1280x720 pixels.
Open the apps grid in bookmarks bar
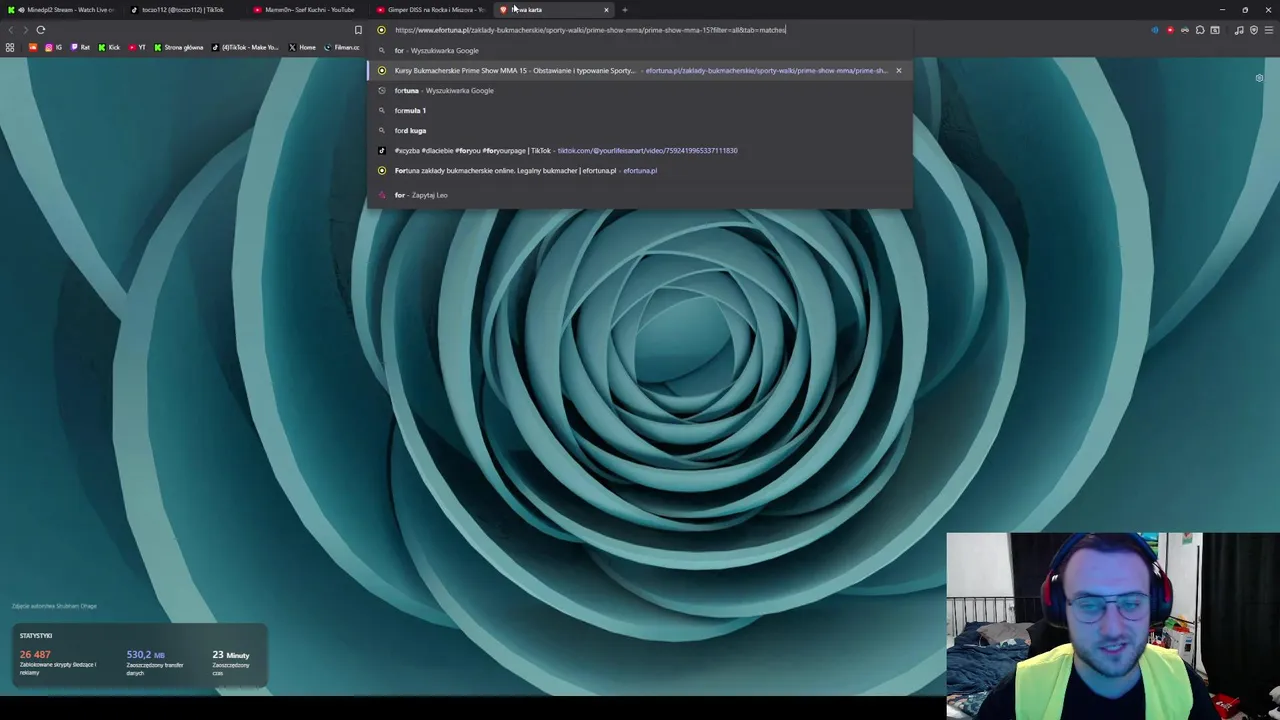pos(10,47)
